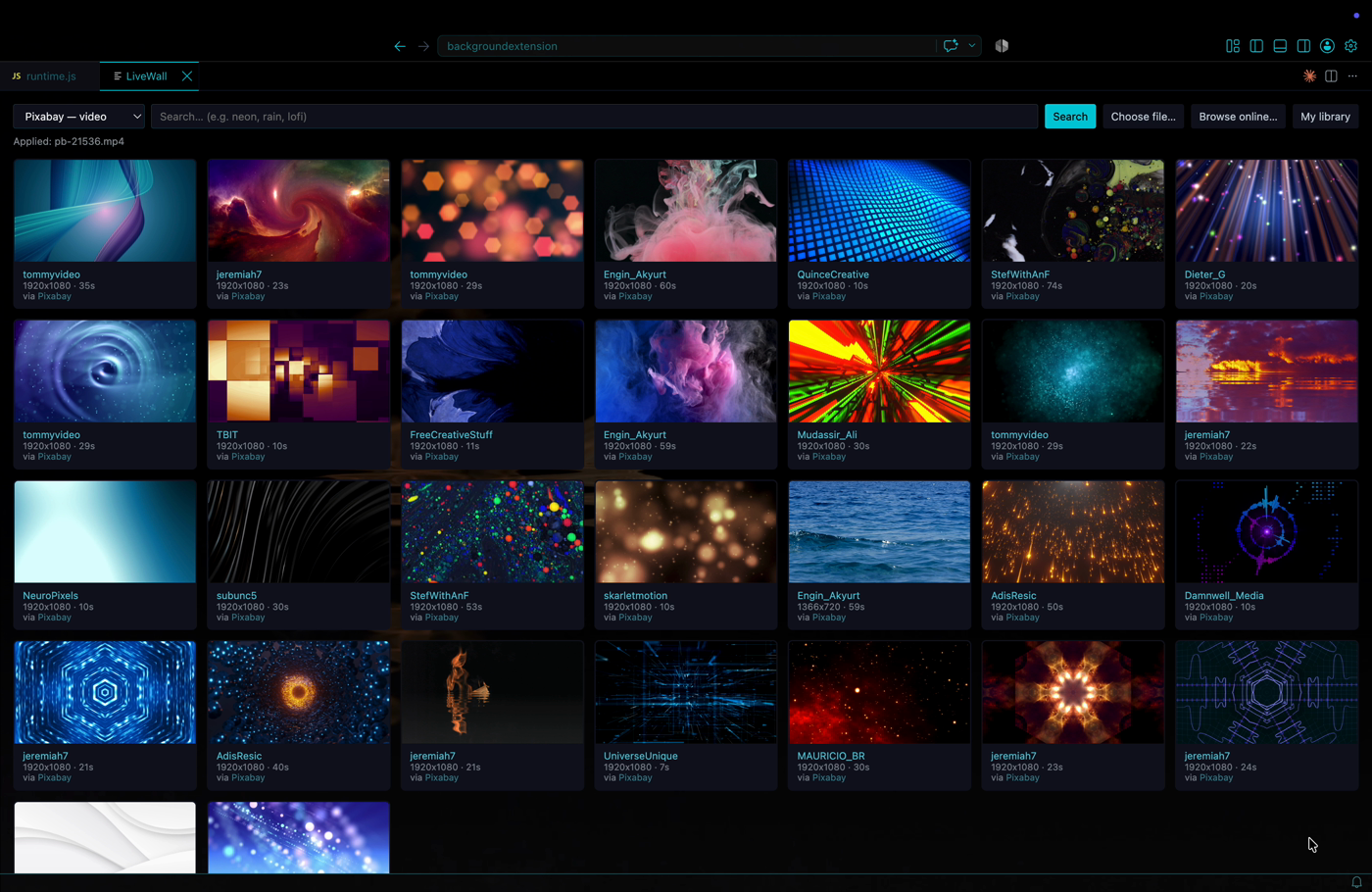Open My library

1325,117
